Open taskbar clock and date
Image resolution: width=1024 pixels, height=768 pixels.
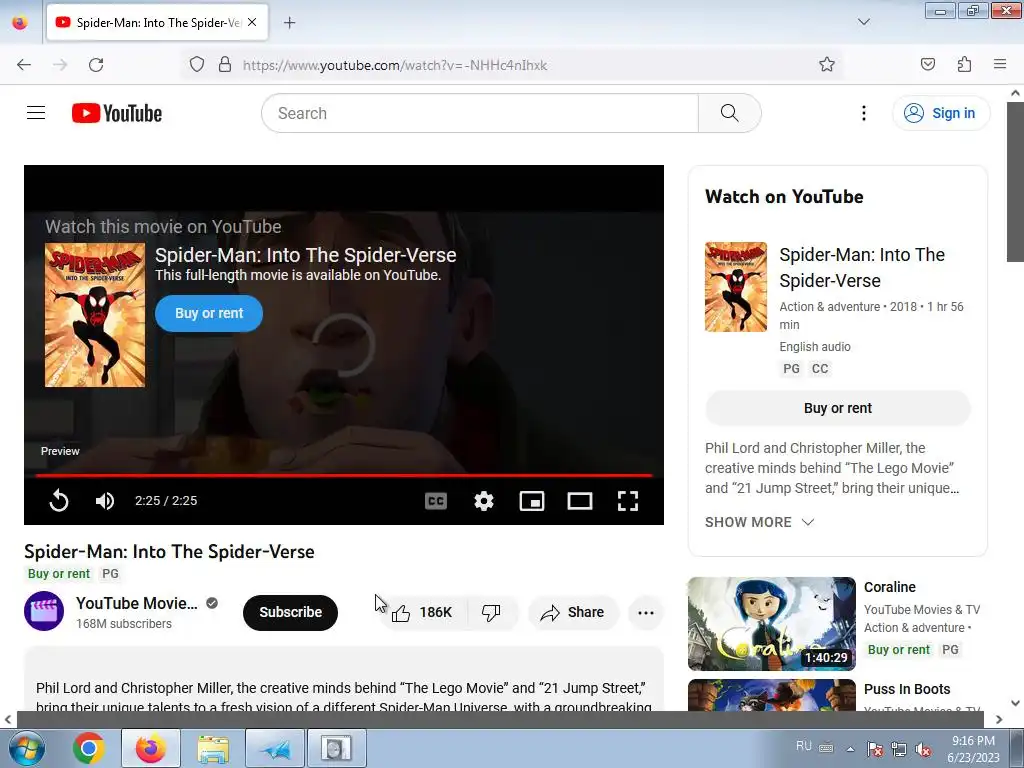(x=973, y=749)
